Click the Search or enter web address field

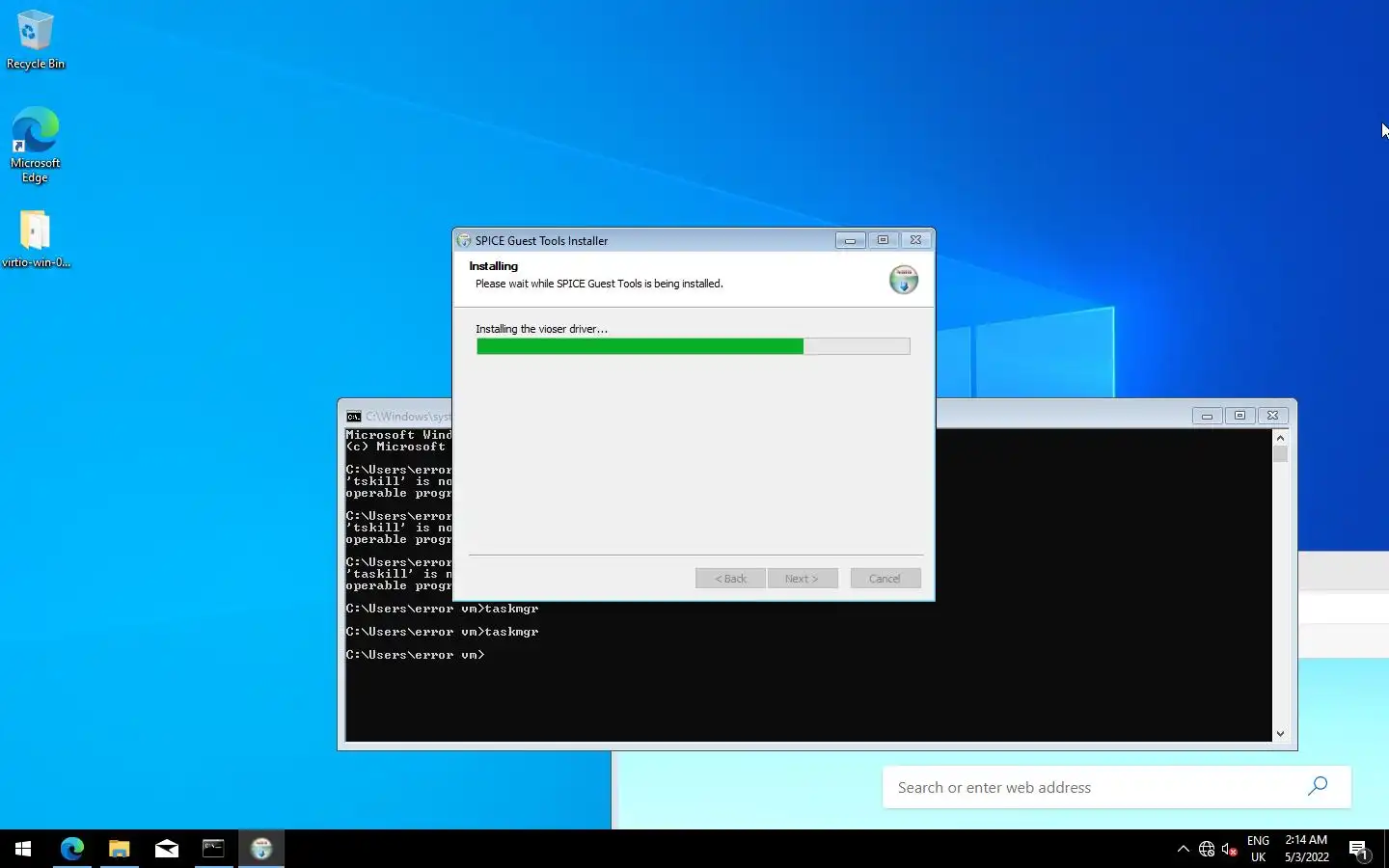point(1116,787)
